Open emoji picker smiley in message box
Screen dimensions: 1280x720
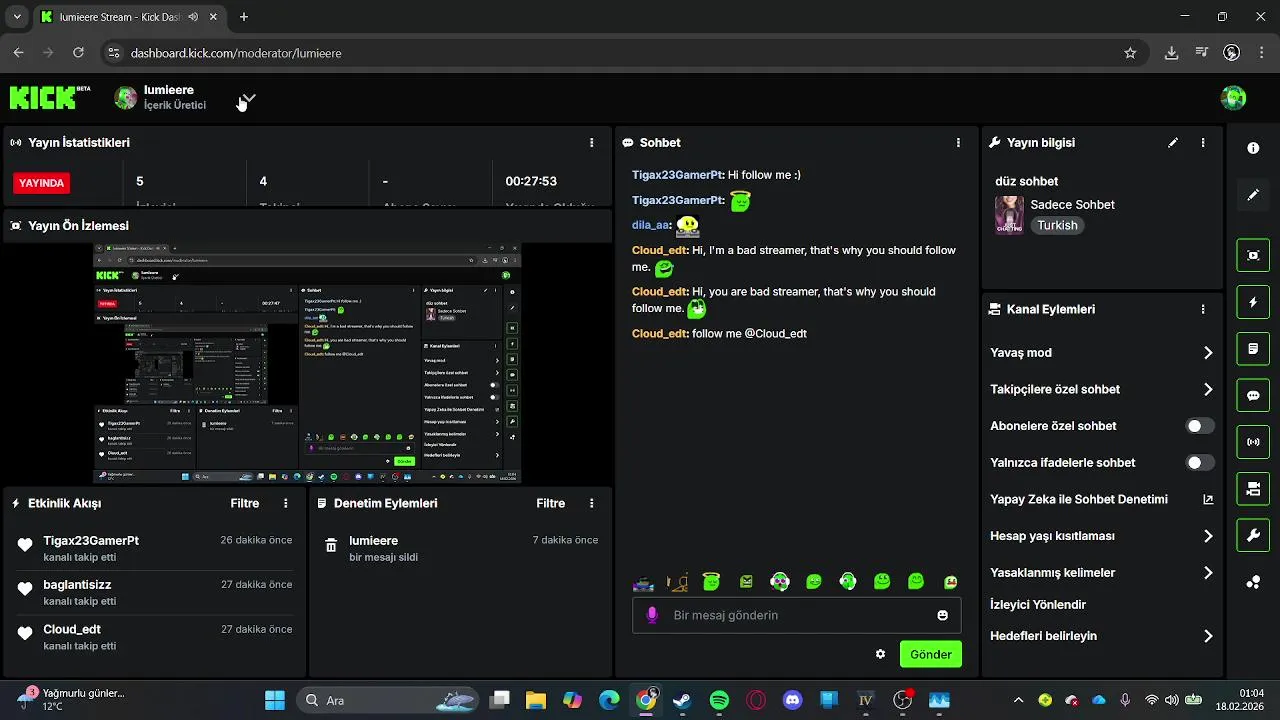942,615
